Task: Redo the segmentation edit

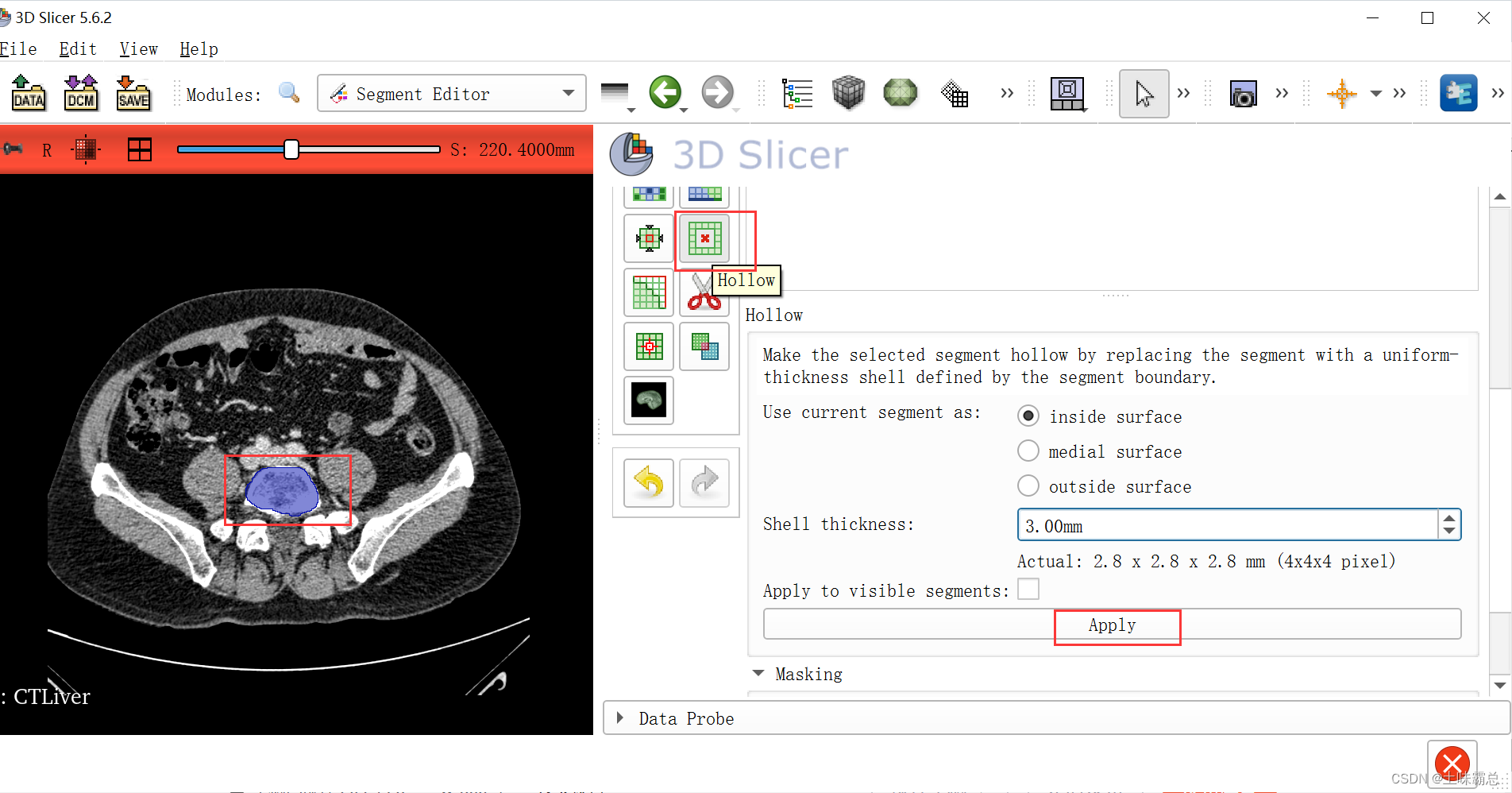Action: (704, 482)
